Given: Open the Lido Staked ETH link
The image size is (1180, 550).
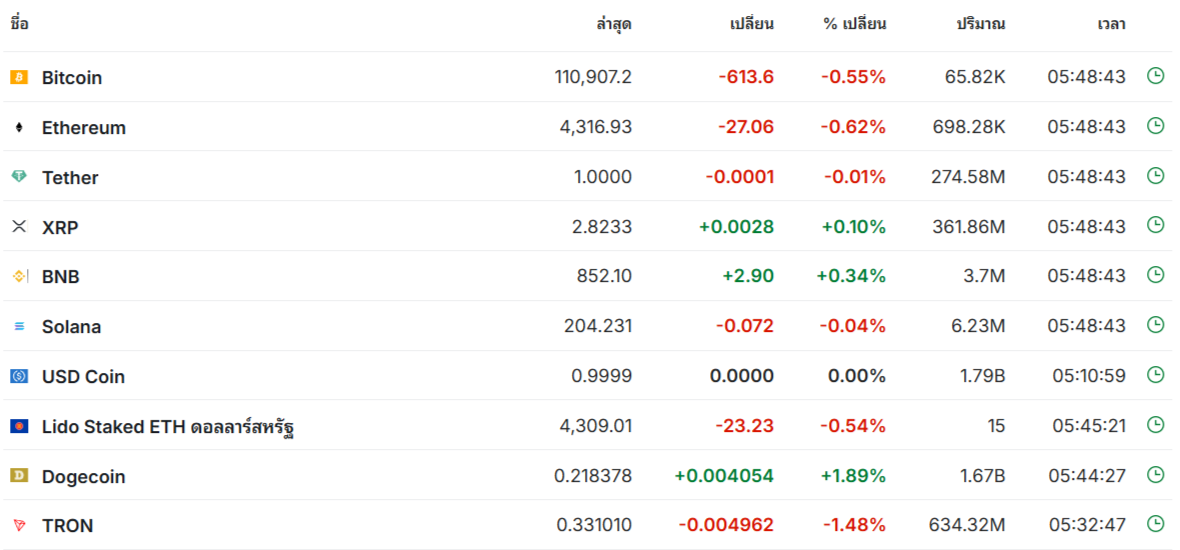Looking at the screenshot, I should click(168, 427).
